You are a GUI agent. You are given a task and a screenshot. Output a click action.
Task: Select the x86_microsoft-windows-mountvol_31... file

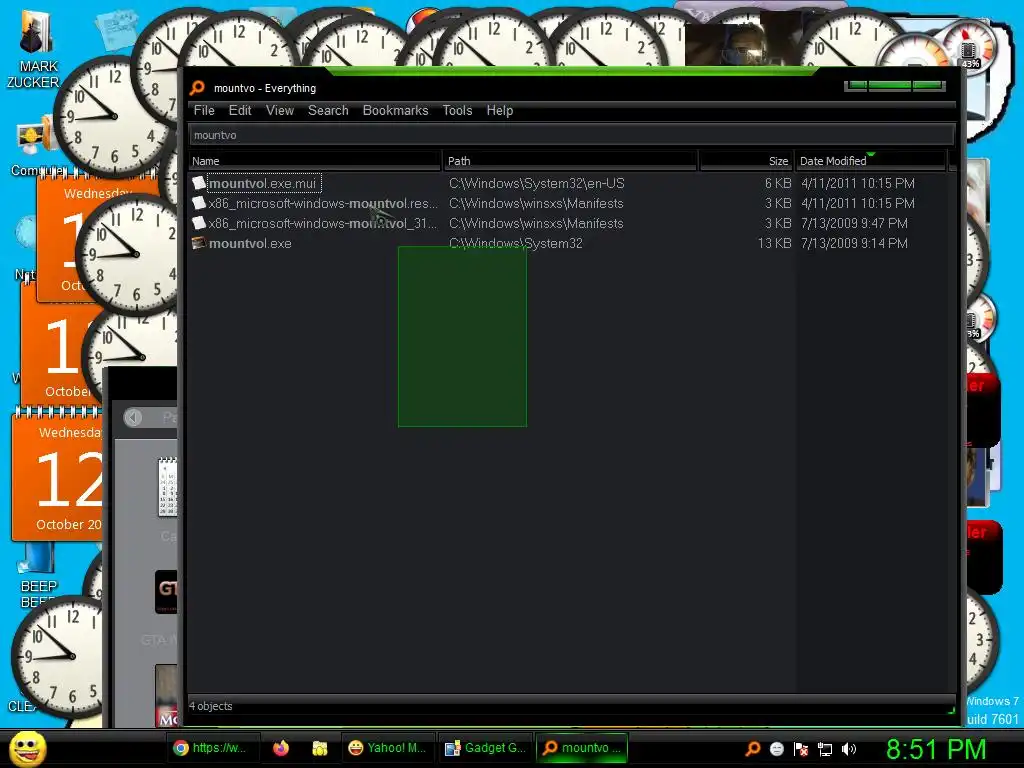323,223
